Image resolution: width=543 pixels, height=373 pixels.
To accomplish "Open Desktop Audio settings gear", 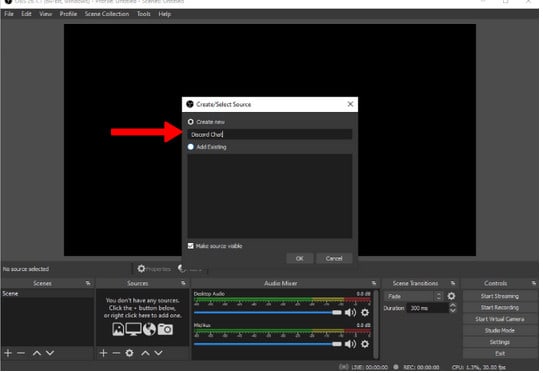I will tap(365, 313).
